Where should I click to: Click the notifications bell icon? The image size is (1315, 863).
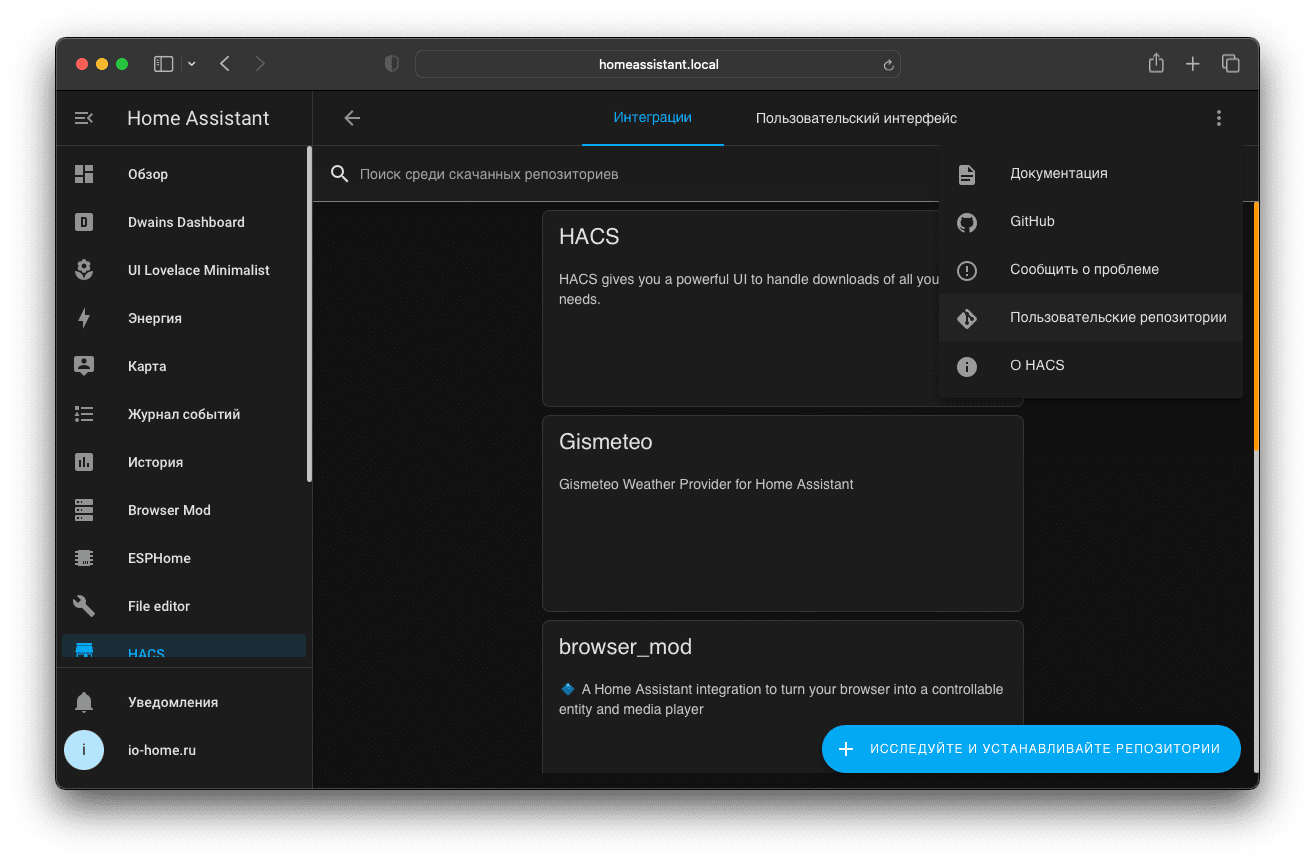coord(84,702)
